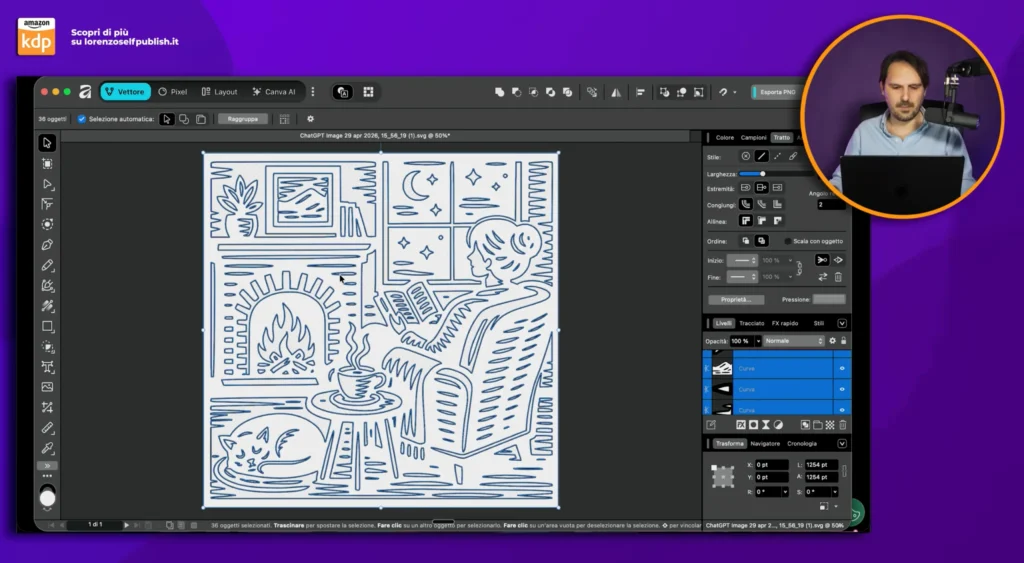Click the edit layer pencil icon
Screen dimensions: 1024x563
tap(711, 425)
